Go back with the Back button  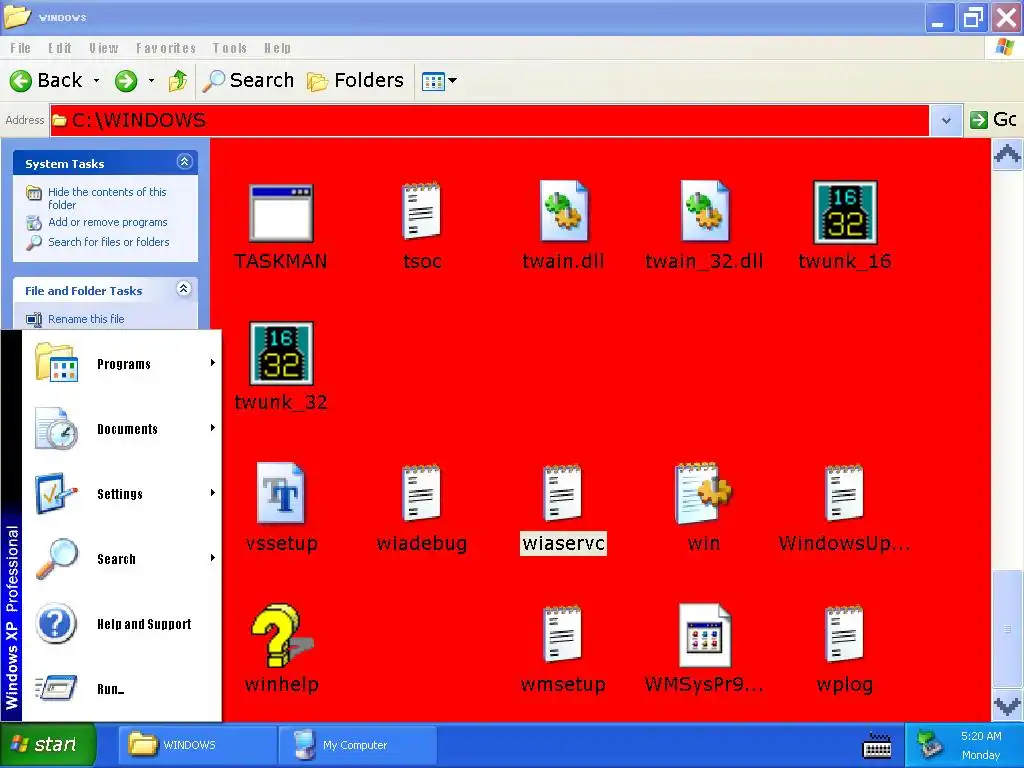point(46,80)
